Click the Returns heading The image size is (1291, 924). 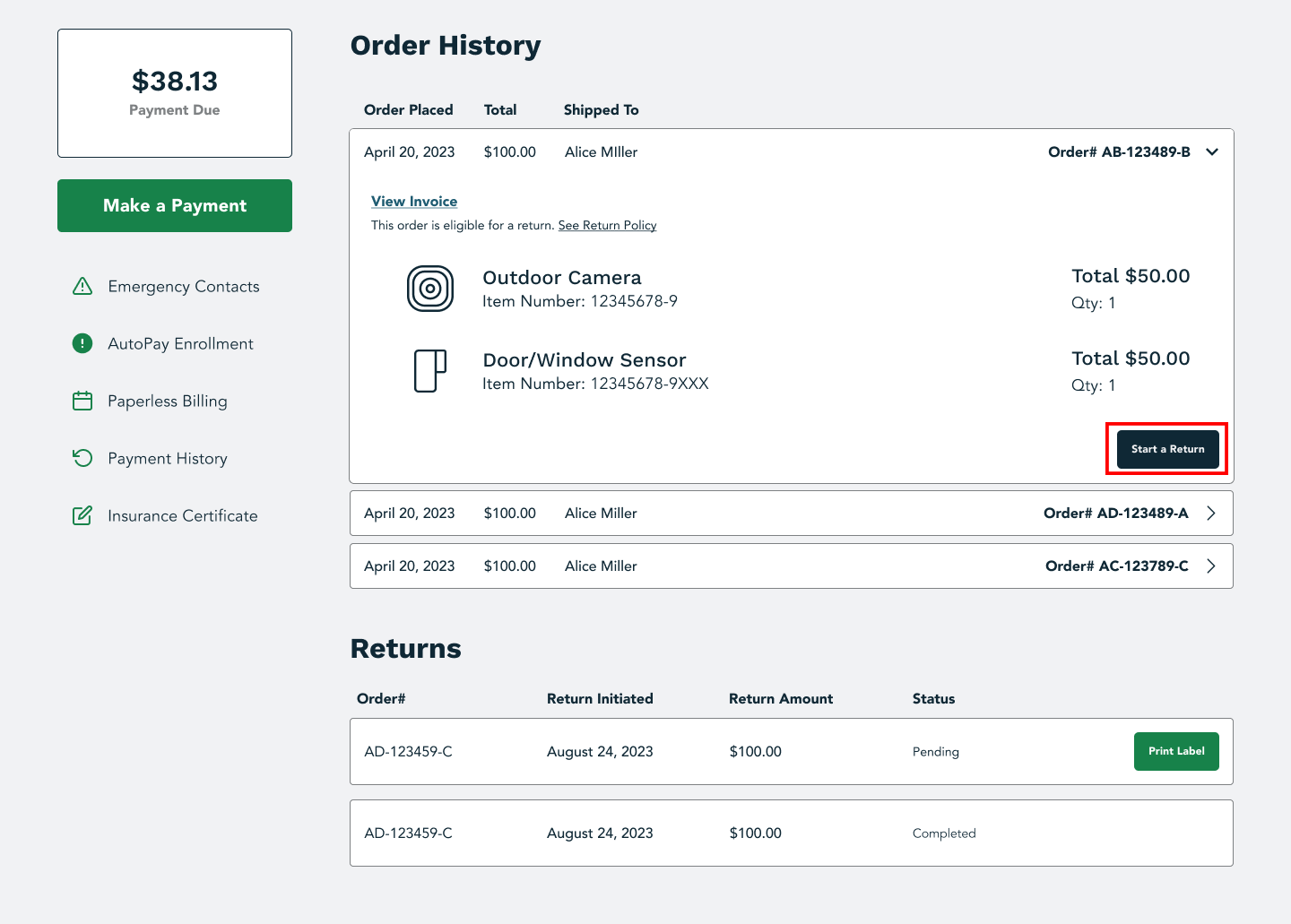pos(406,649)
